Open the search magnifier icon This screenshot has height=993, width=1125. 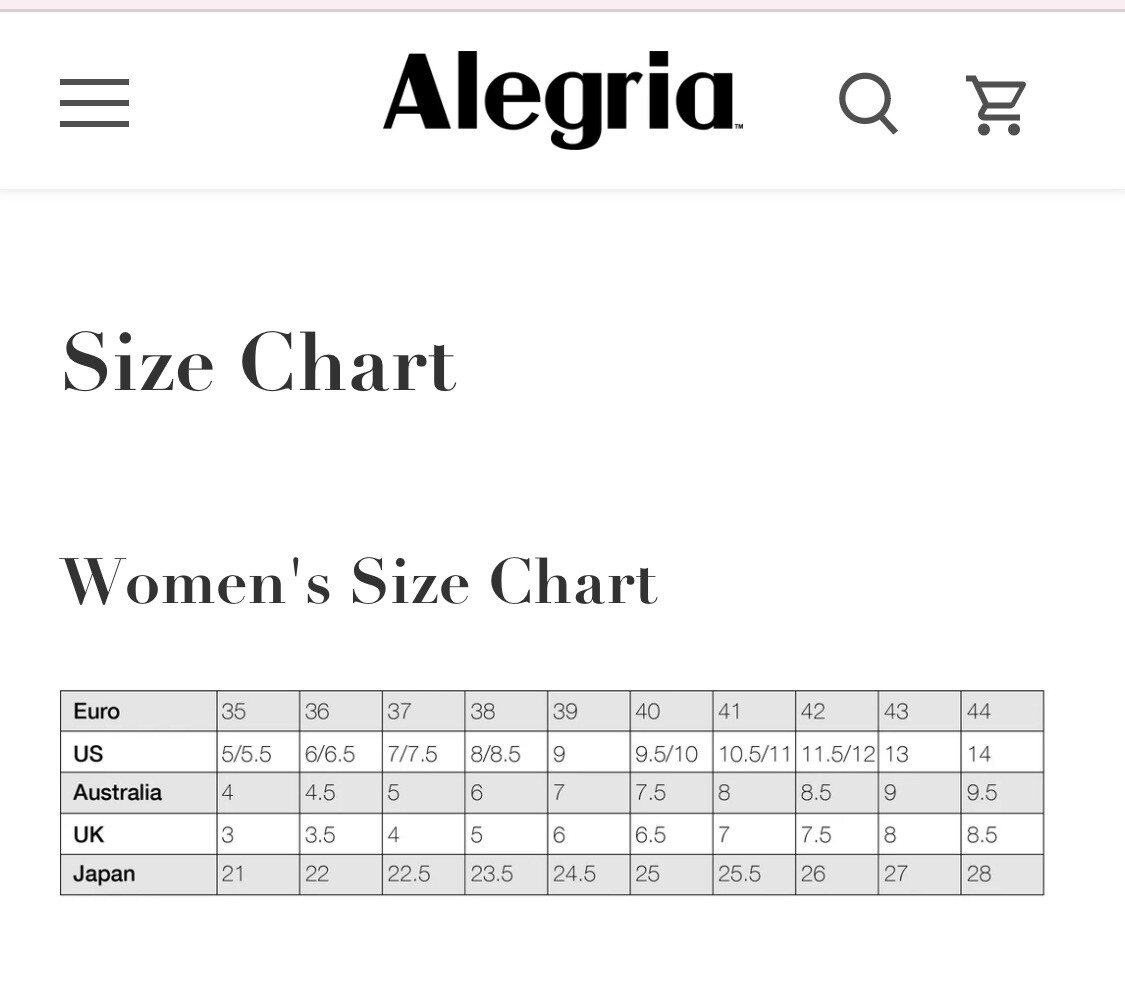[x=868, y=103]
